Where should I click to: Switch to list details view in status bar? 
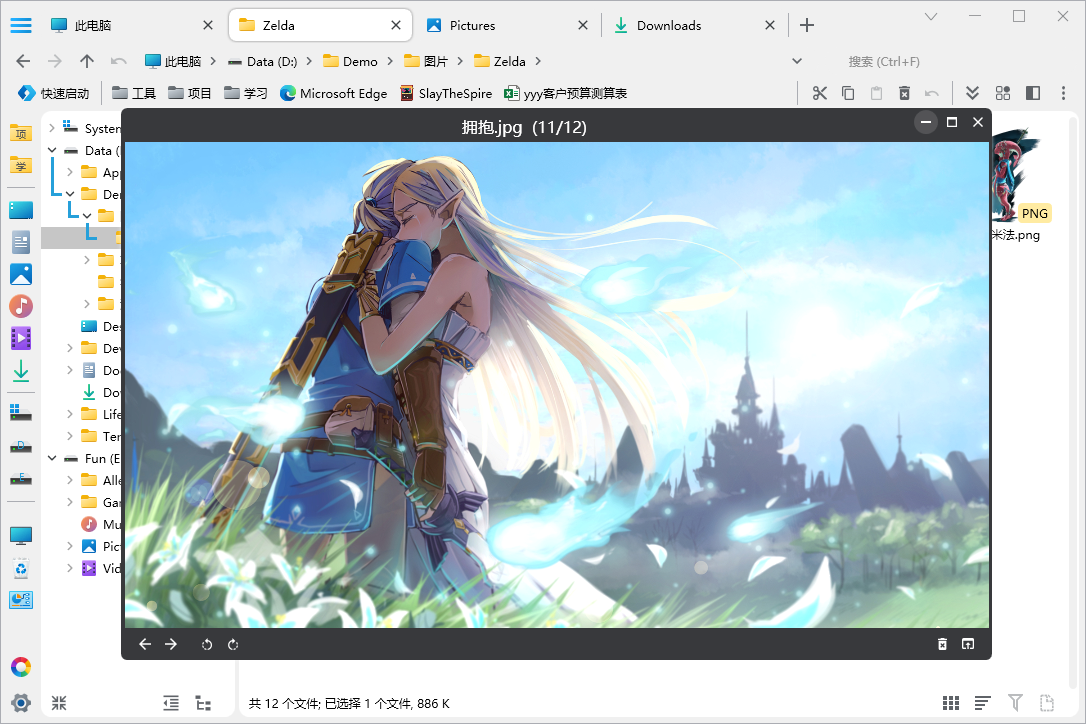click(982, 703)
